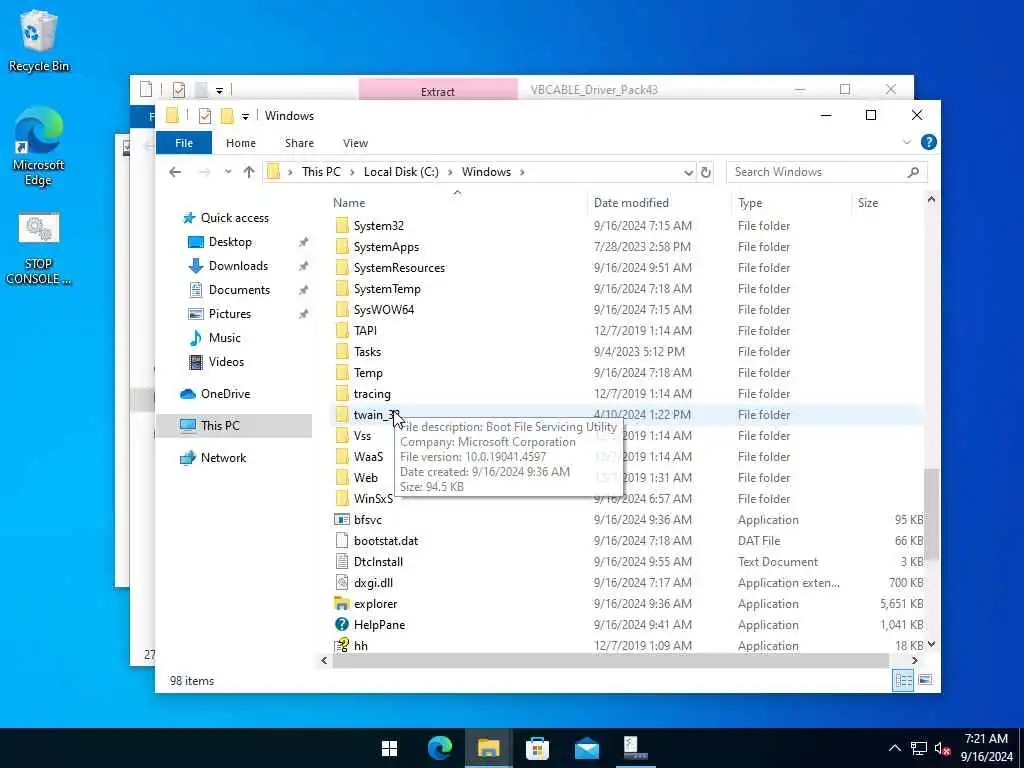Switch to Large icons view button
The image size is (1024, 768).
click(925, 680)
